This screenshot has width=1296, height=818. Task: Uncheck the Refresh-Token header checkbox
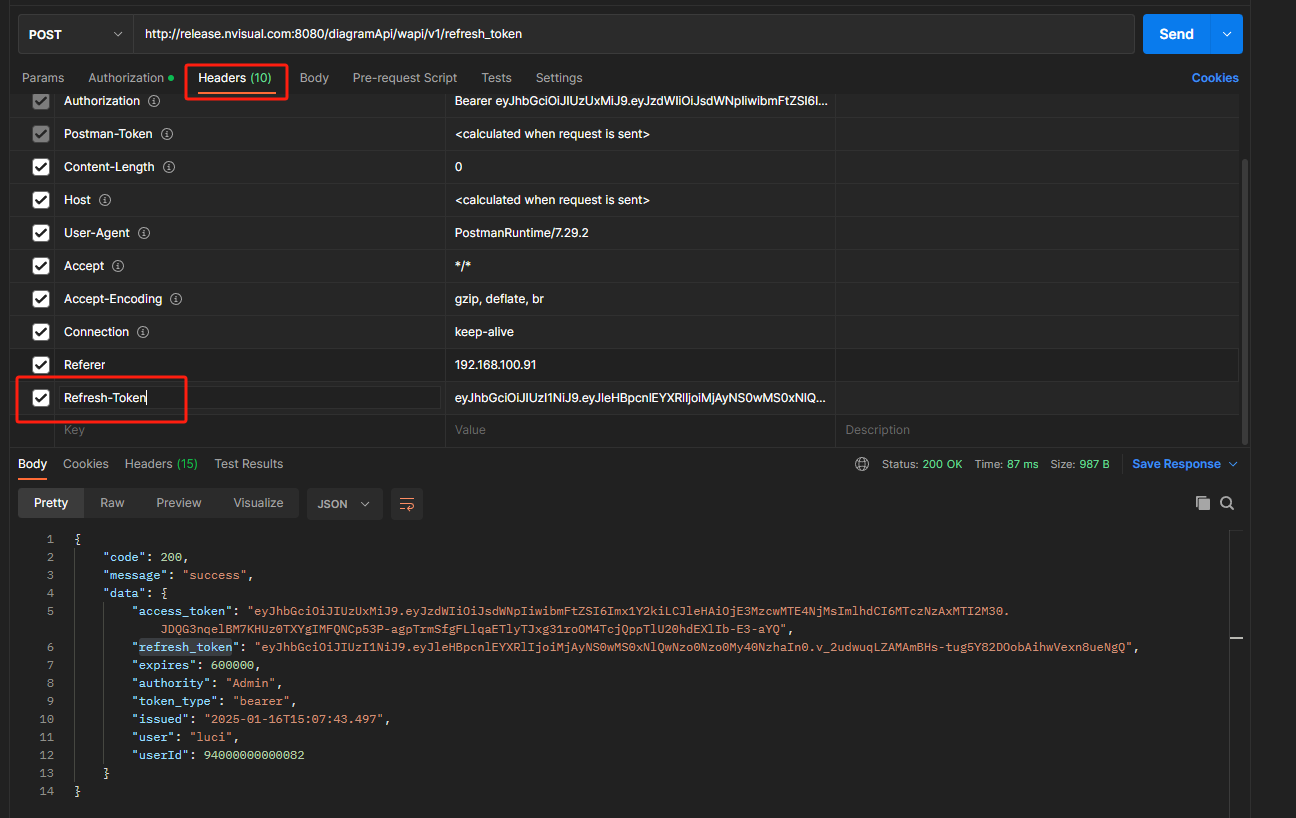coord(41,398)
